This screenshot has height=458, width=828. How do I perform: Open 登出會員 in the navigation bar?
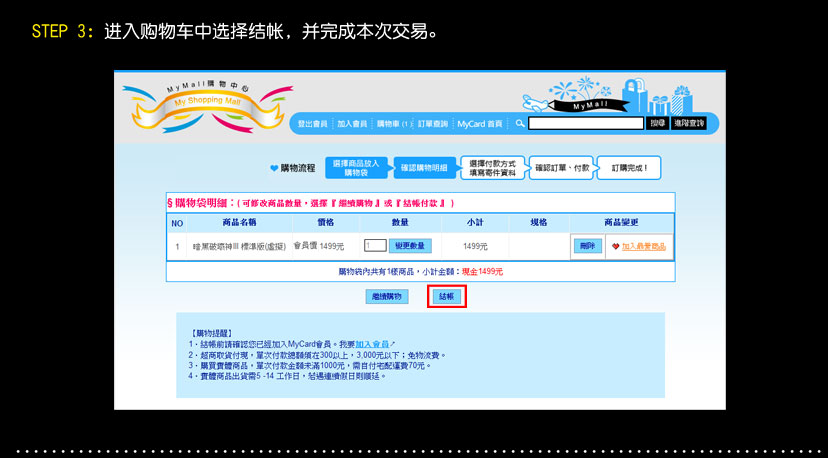pos(312,124)
